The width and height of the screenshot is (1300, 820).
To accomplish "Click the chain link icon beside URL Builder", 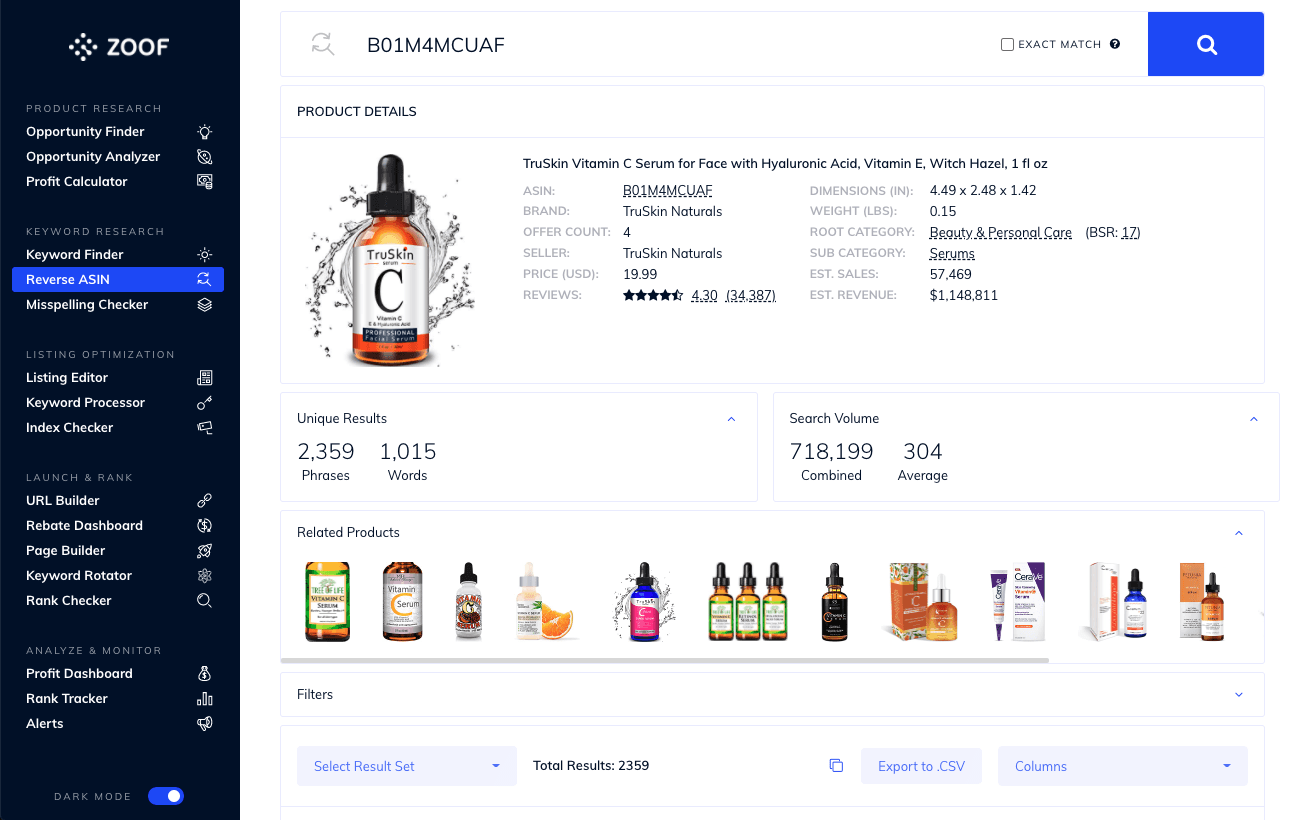I will tap(205, 501).
